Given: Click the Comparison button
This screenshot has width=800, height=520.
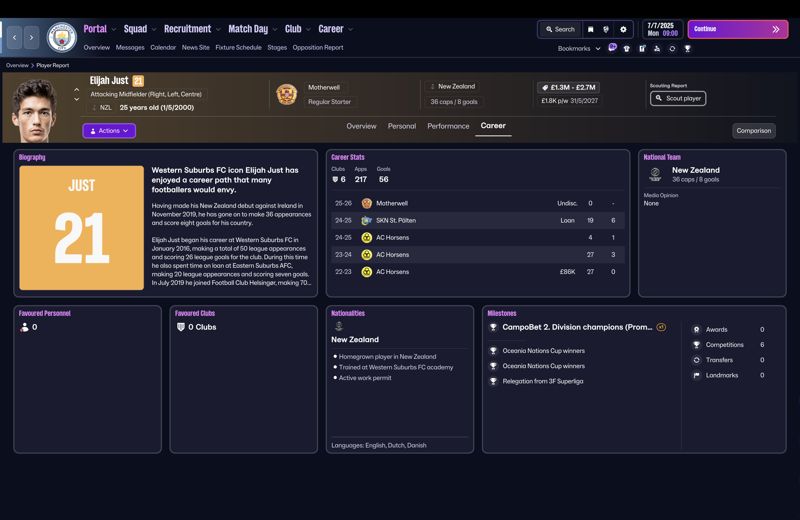Looking at the screenshot, I should tap(754, 131).
